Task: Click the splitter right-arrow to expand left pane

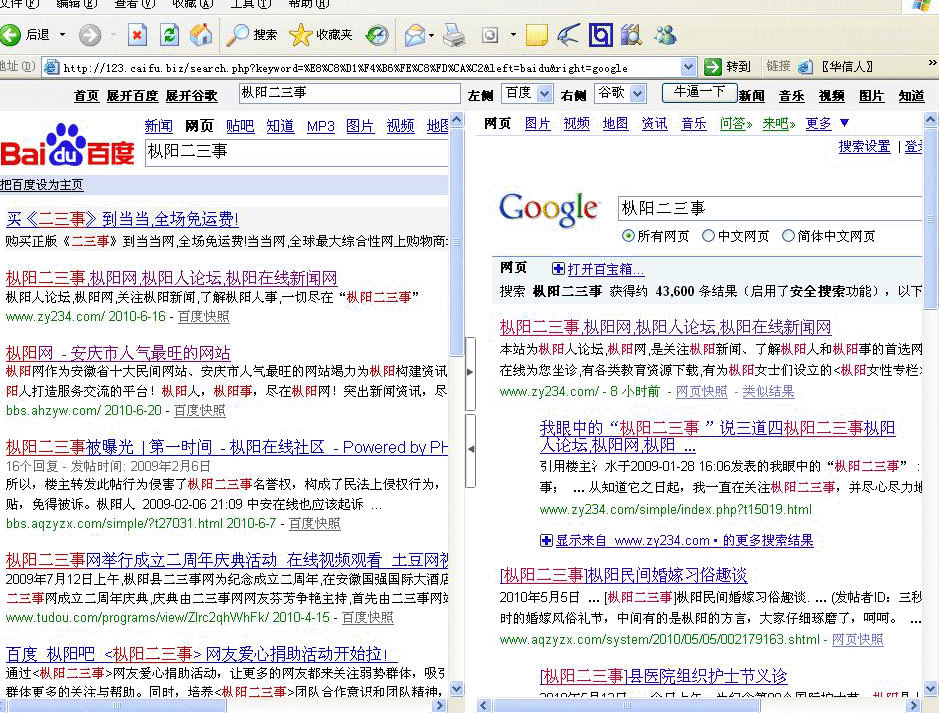Action: [470, 372]
